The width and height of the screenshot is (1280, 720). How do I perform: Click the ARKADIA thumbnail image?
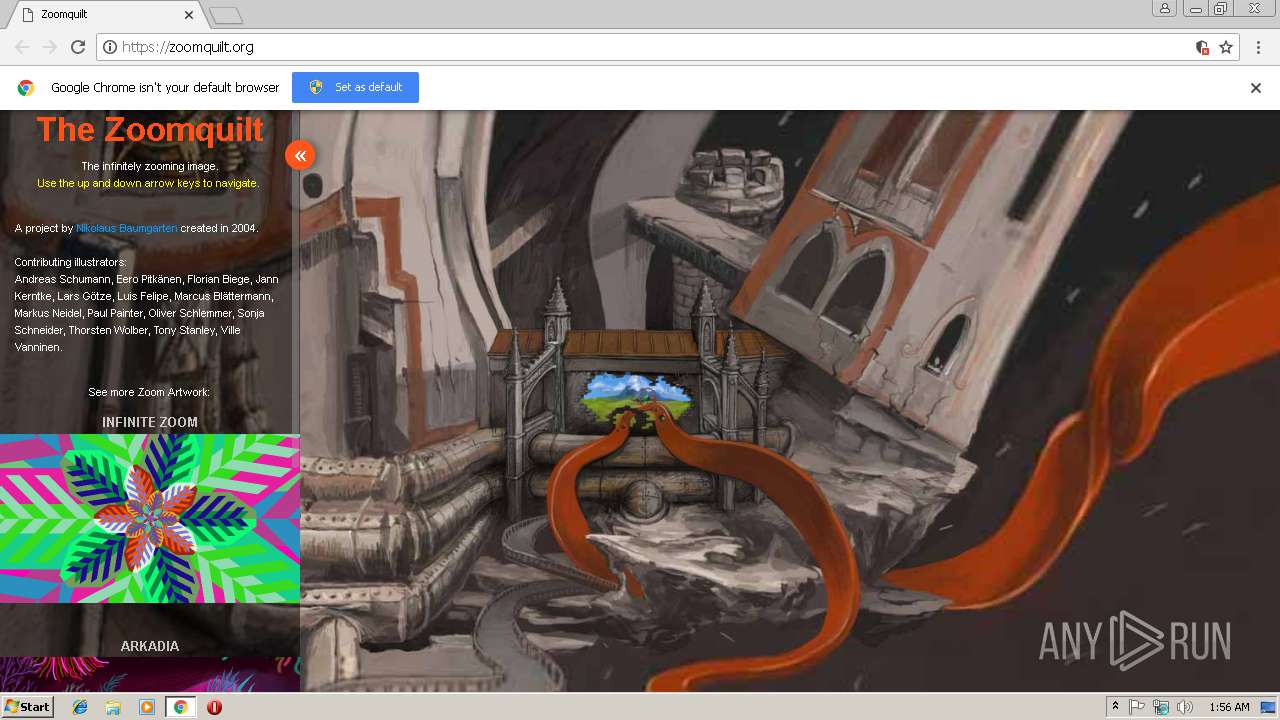pyautogui.click(x=150, y=674)
